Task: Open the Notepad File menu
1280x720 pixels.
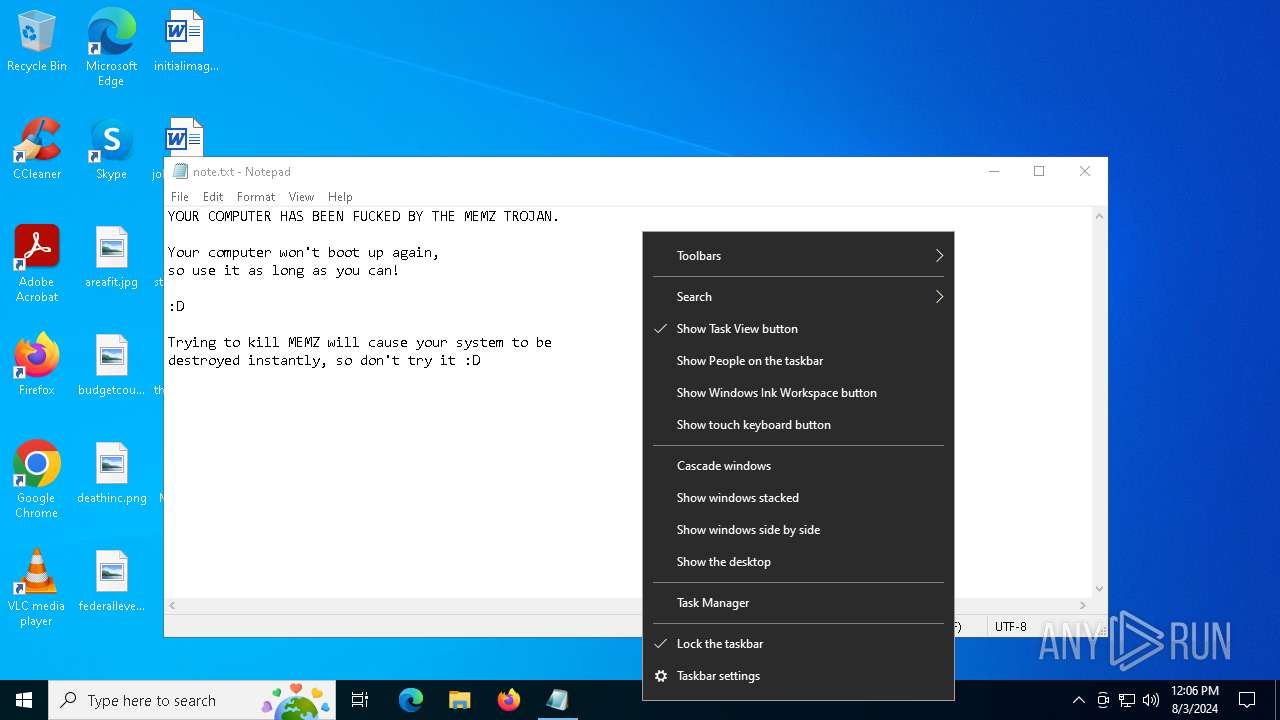Action: click(180, 197)
